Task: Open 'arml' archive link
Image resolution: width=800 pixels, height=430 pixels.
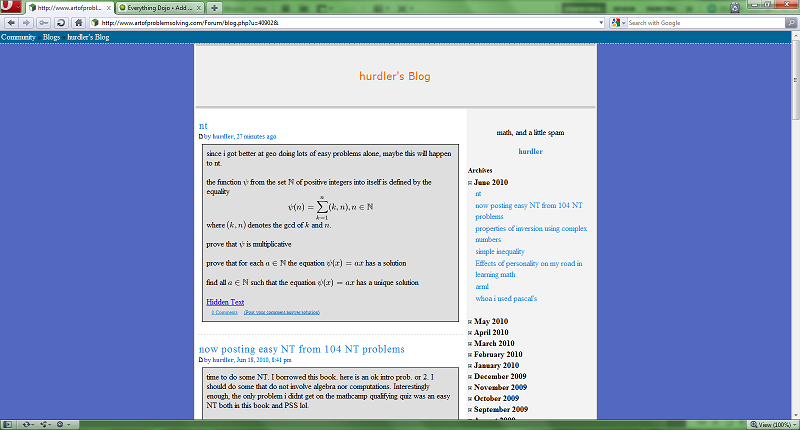Action: 482,287
